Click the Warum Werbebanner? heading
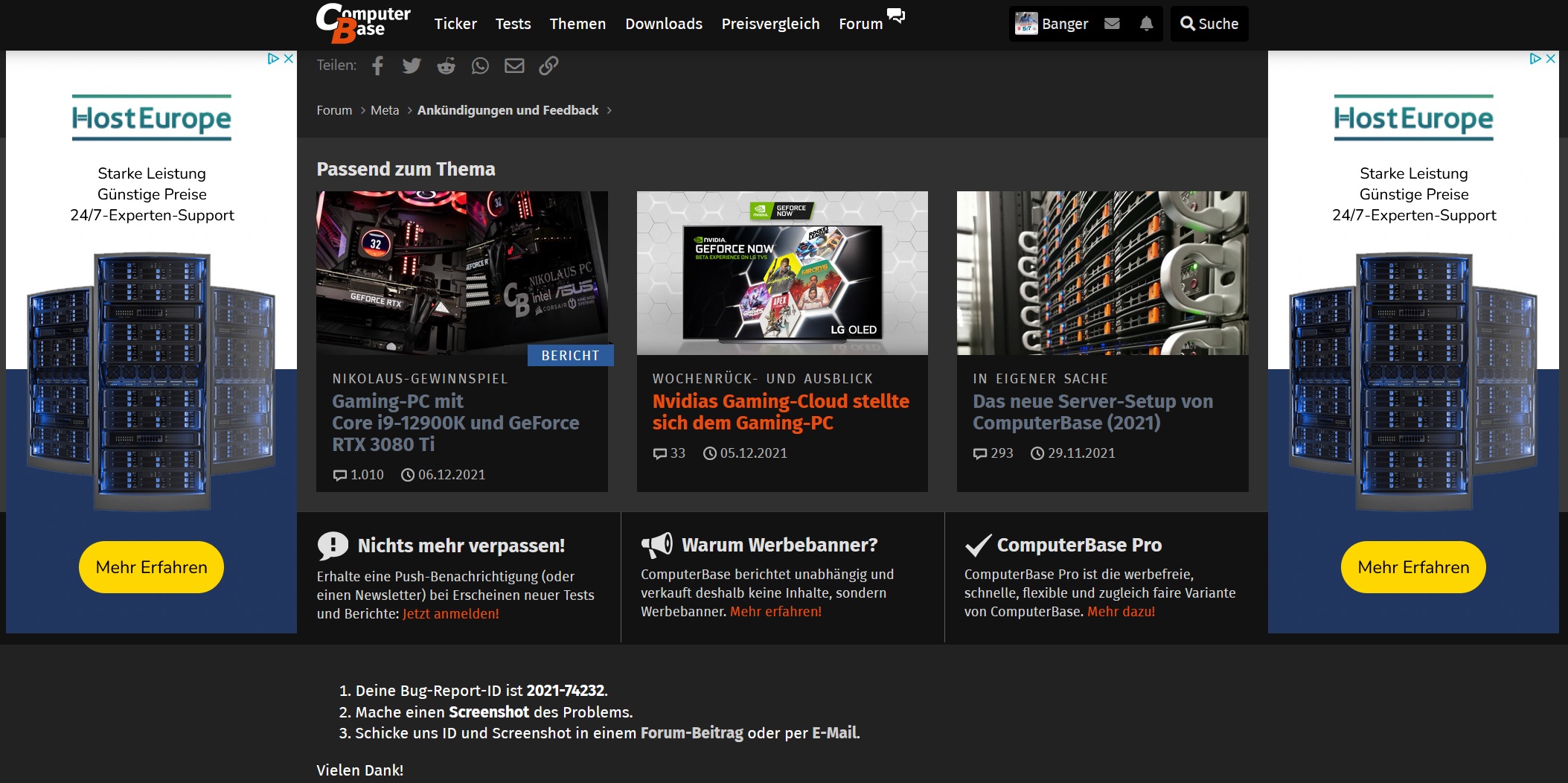The image size is (1568, 783). [780, 545]
